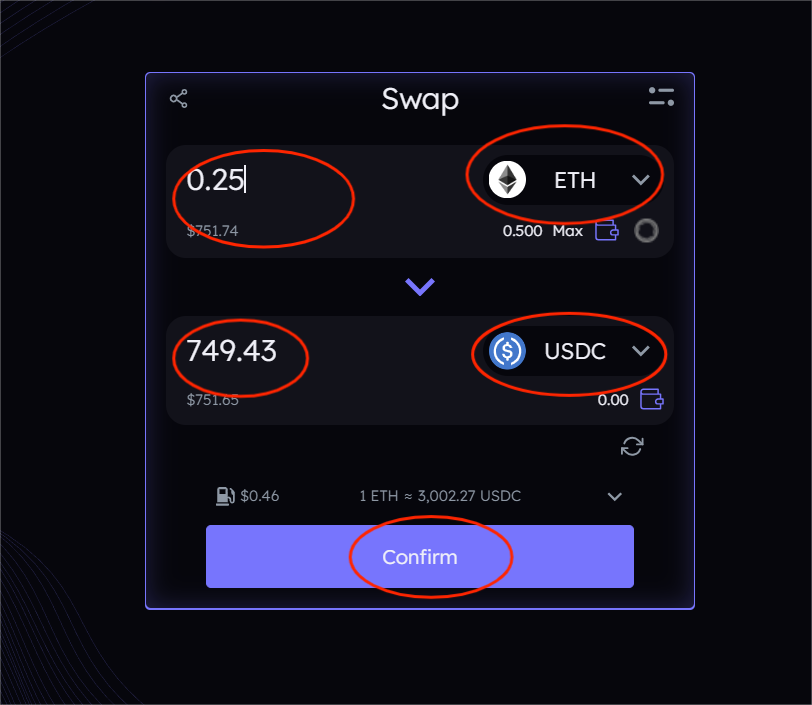The image size is (812, 705).
Task: Click the $0.46 gas fee estimate
Action: click(x=259, y=496)
